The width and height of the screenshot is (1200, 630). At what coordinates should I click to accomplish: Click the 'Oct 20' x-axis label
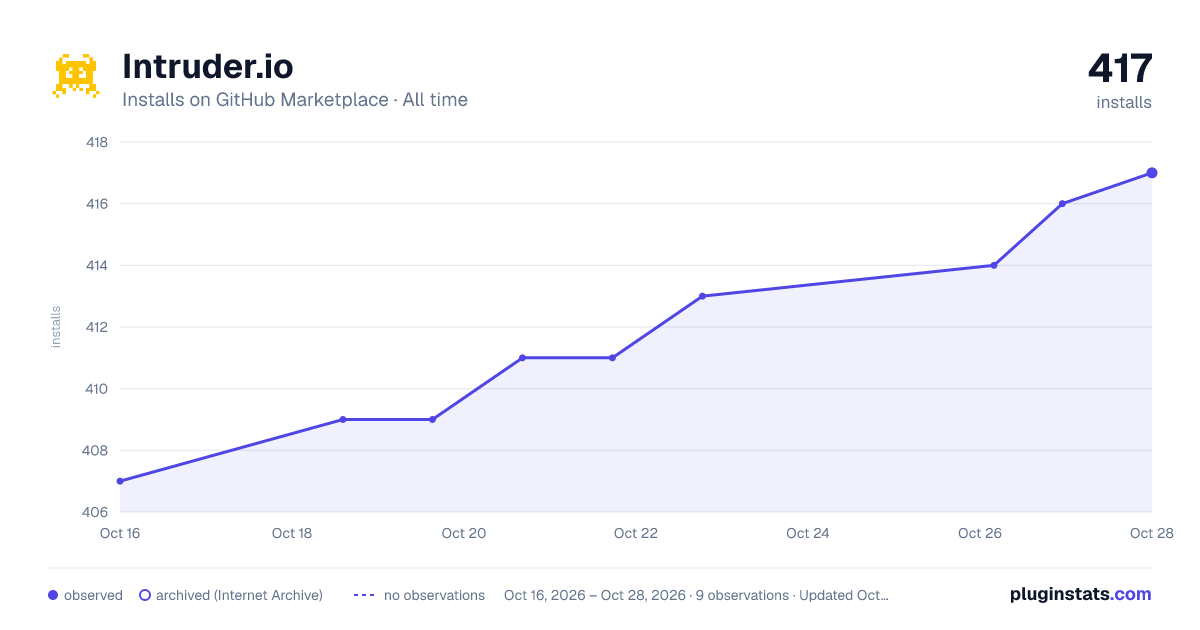pyautogui.click(x=464, y=533)
